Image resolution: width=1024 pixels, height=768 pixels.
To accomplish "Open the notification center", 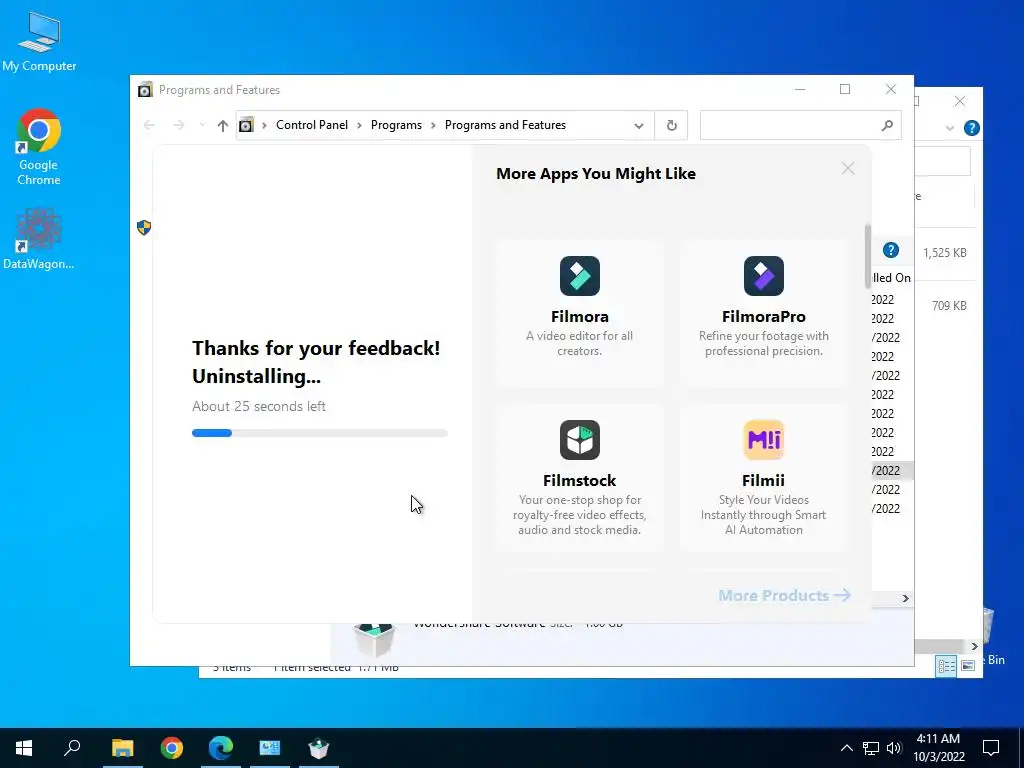I will tap(991, 748).
